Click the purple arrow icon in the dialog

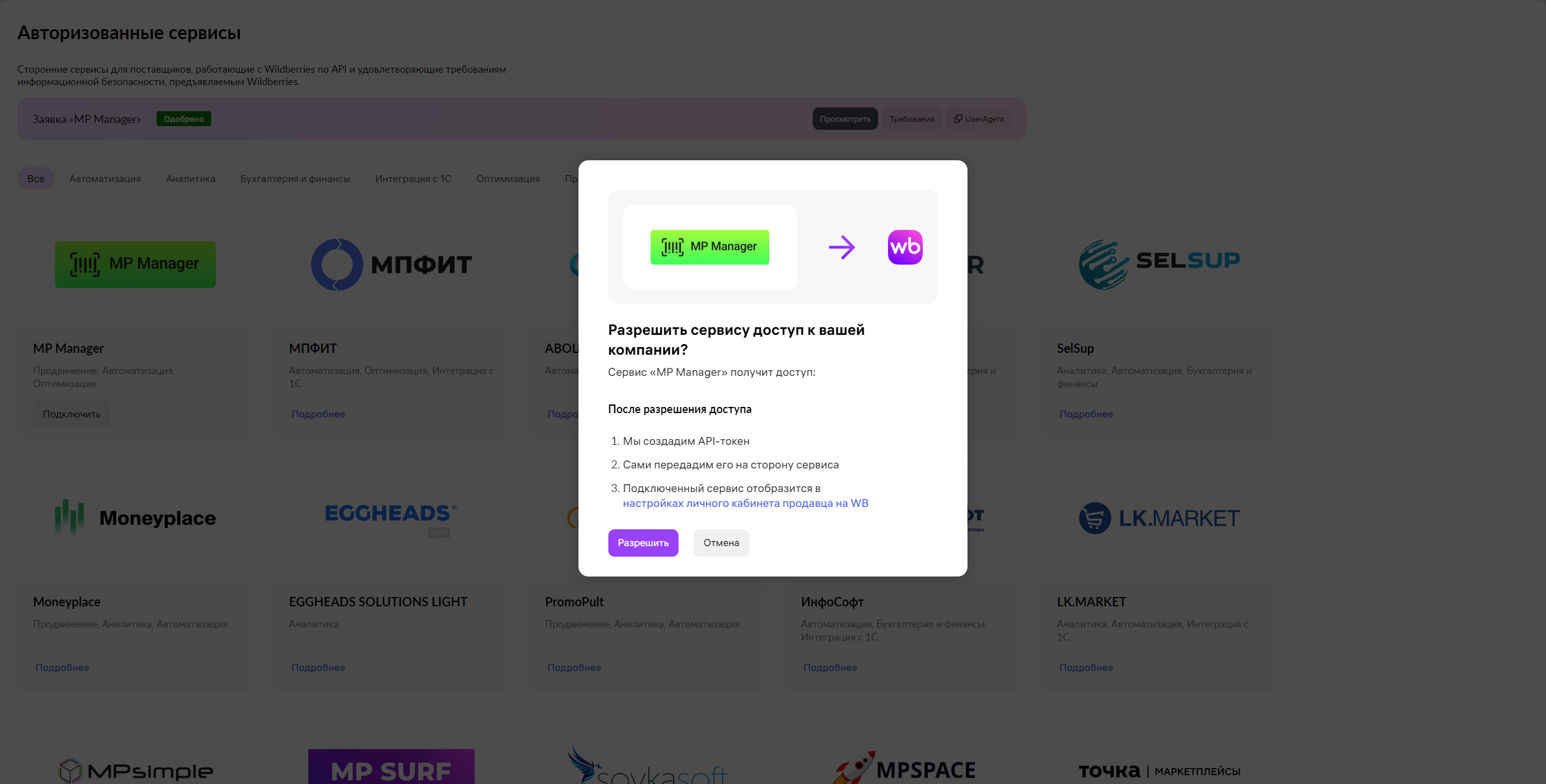(842, 247)
